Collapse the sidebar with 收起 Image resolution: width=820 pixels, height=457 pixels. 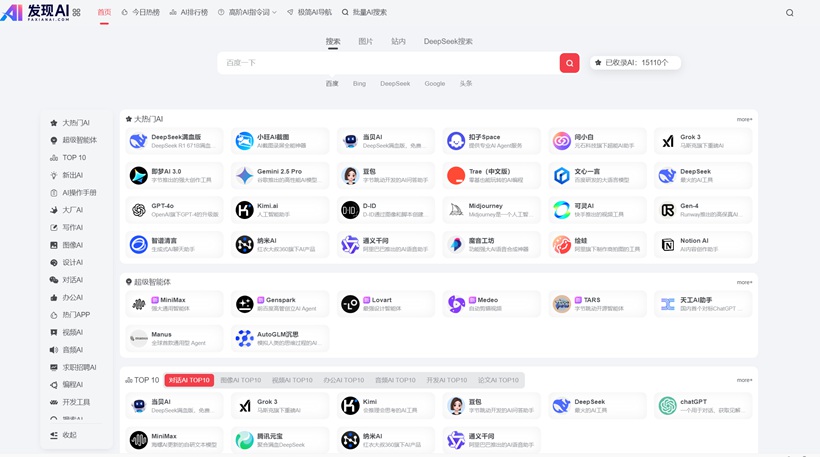tap(68, 435)
